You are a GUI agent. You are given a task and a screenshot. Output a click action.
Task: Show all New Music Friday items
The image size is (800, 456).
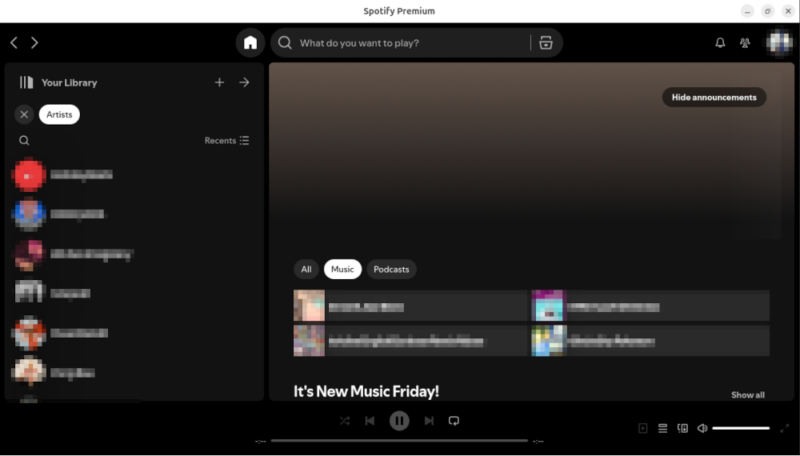click(747, 395)
